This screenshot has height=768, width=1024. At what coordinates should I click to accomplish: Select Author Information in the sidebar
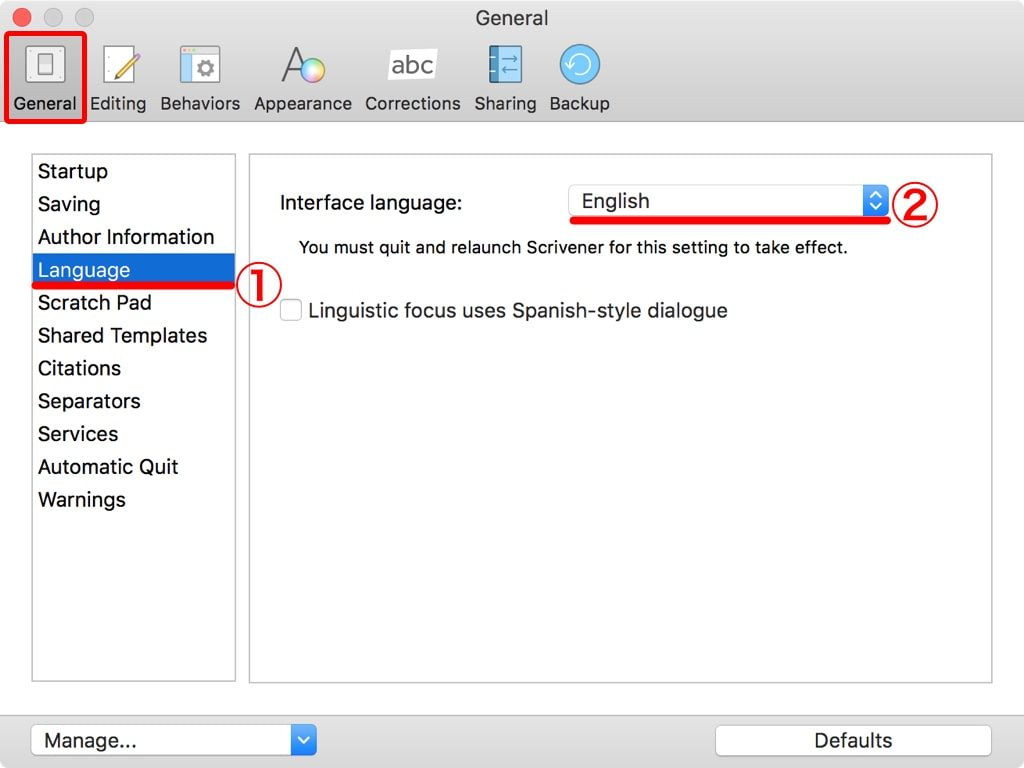pos(133,236)
